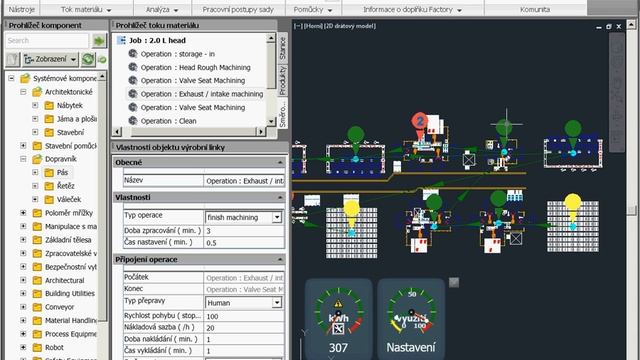640x360 pixels.
Task: Click the [-] viewport controls label
Action: (x=298, y=26)
